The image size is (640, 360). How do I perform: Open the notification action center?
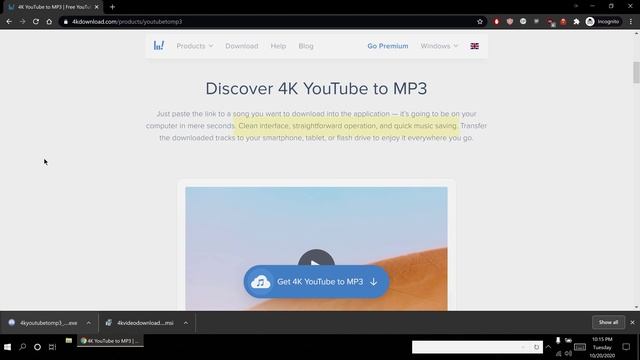[x=626, y=347]
